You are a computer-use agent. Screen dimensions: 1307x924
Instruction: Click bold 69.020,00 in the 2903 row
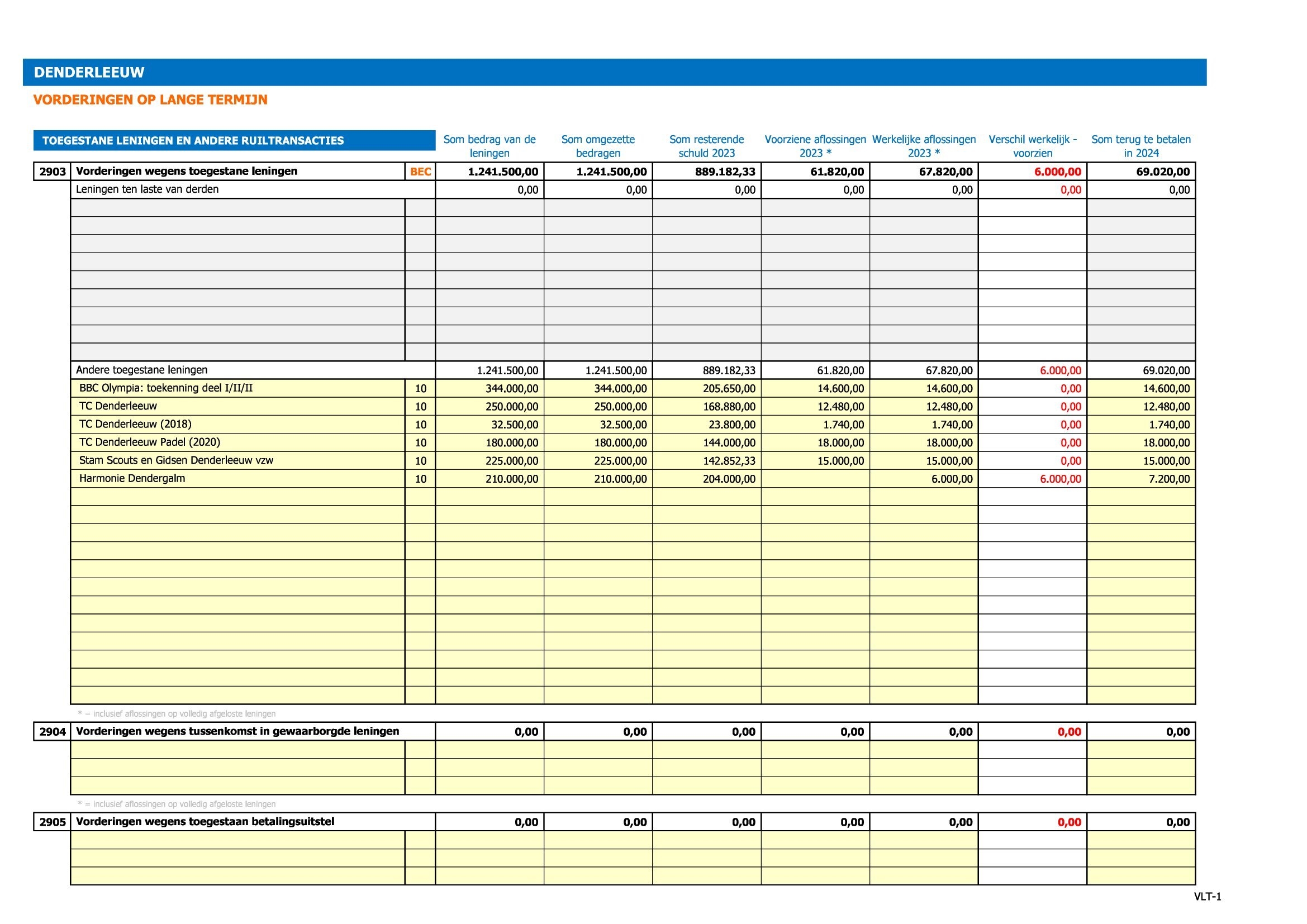1163,172
